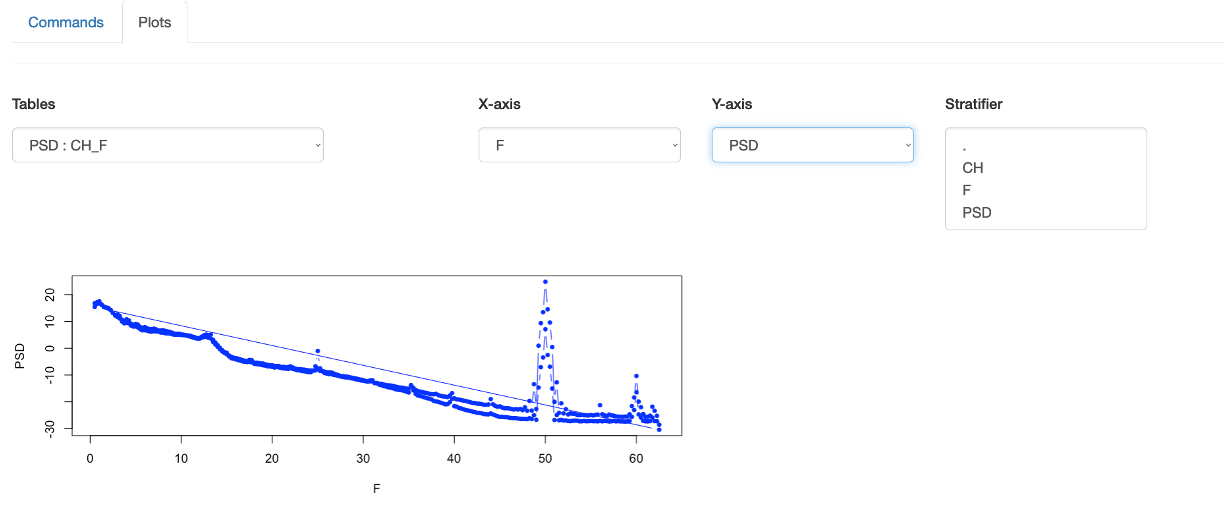
Task: Open the Tables dropdown showing PSD : CH_F
Action: 168,145
